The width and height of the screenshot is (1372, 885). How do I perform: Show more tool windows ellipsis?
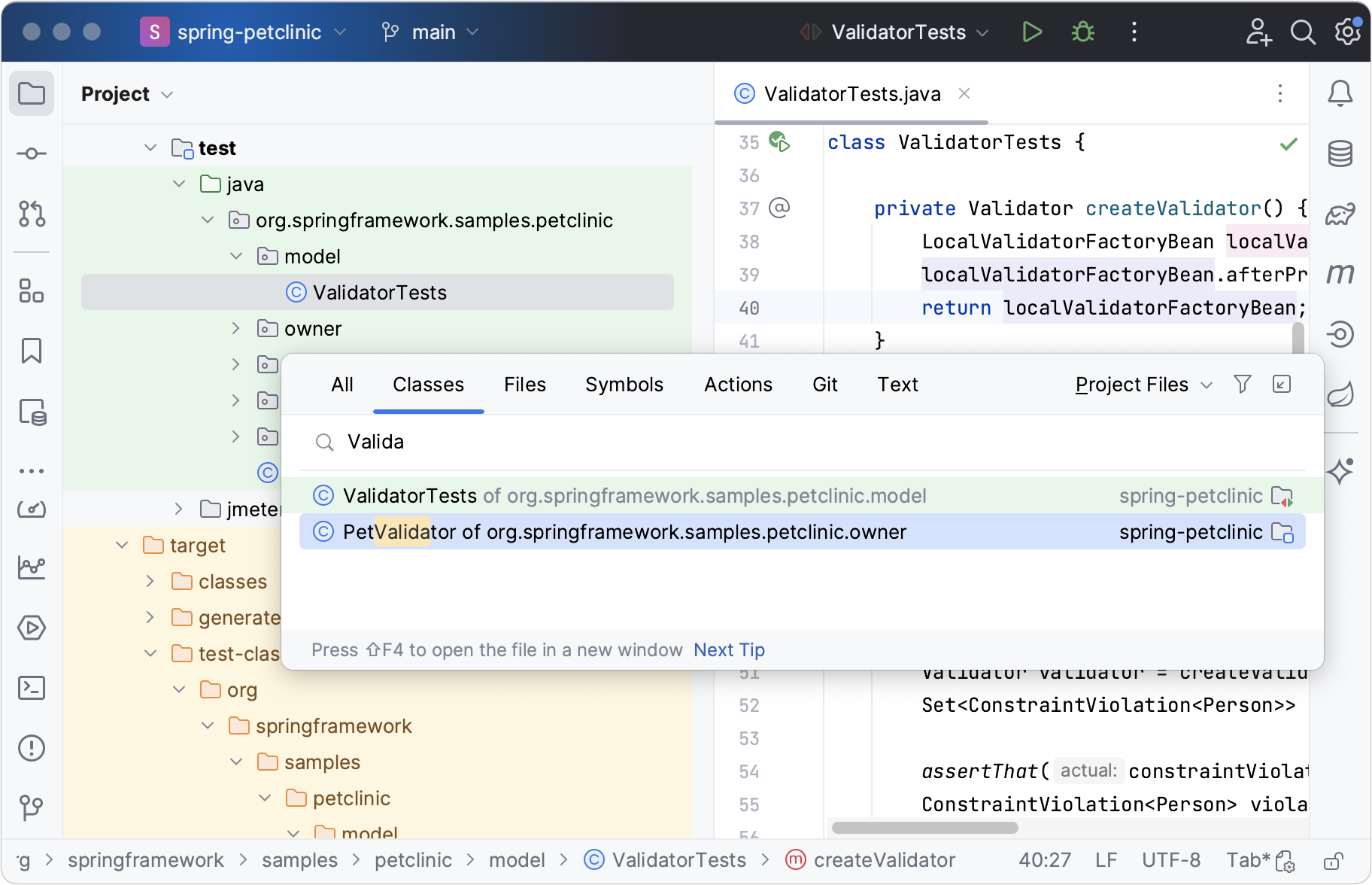(32, 471)
